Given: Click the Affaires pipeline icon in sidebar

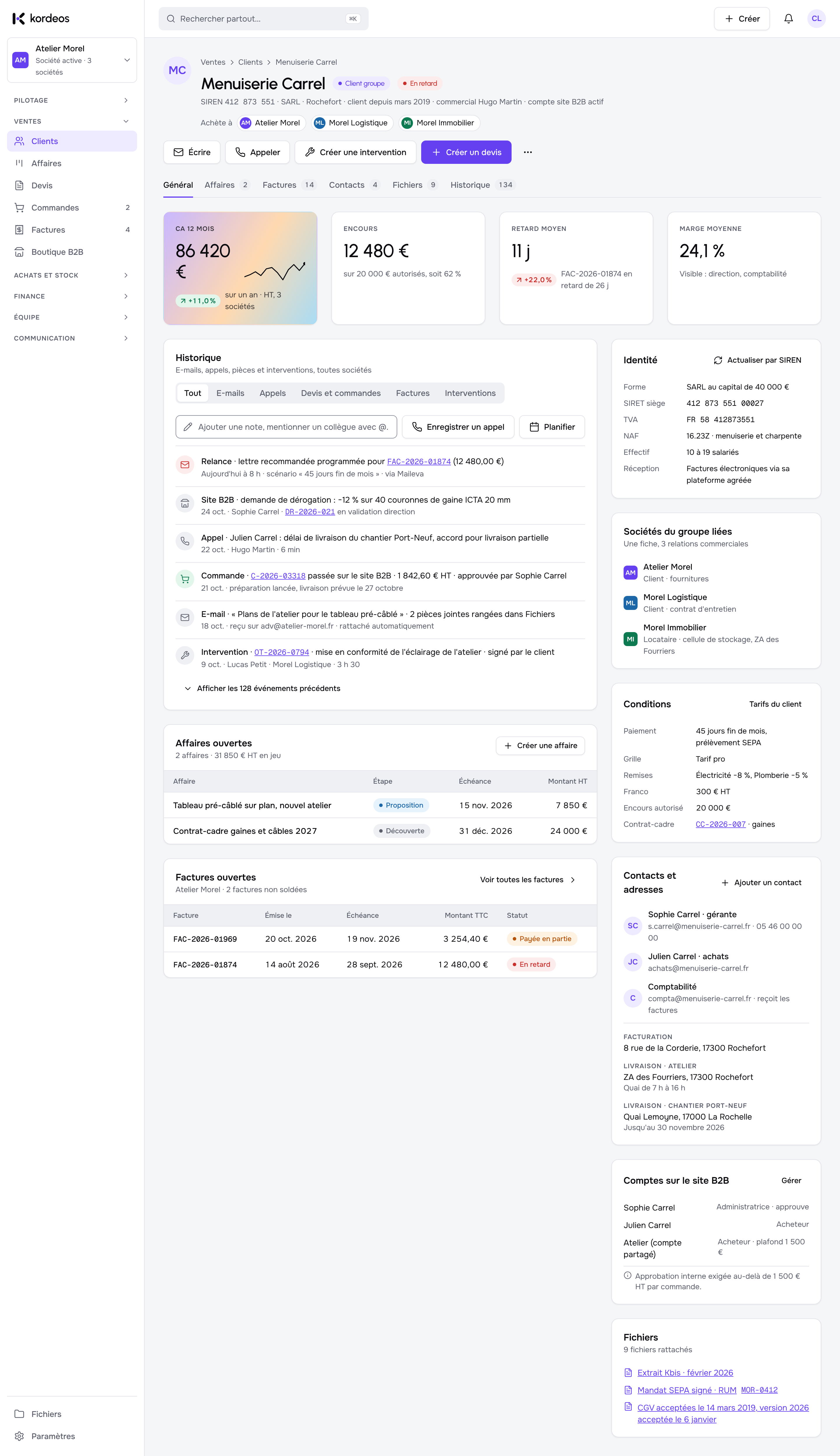Looking at the screenshot, I should [19, 163].
